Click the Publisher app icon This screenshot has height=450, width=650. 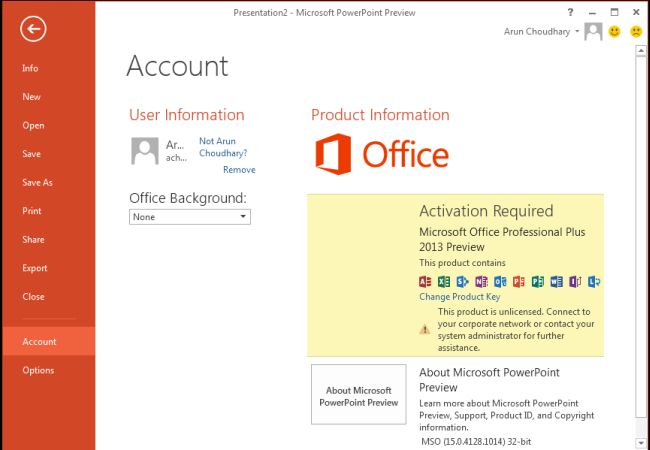(537, 281)
